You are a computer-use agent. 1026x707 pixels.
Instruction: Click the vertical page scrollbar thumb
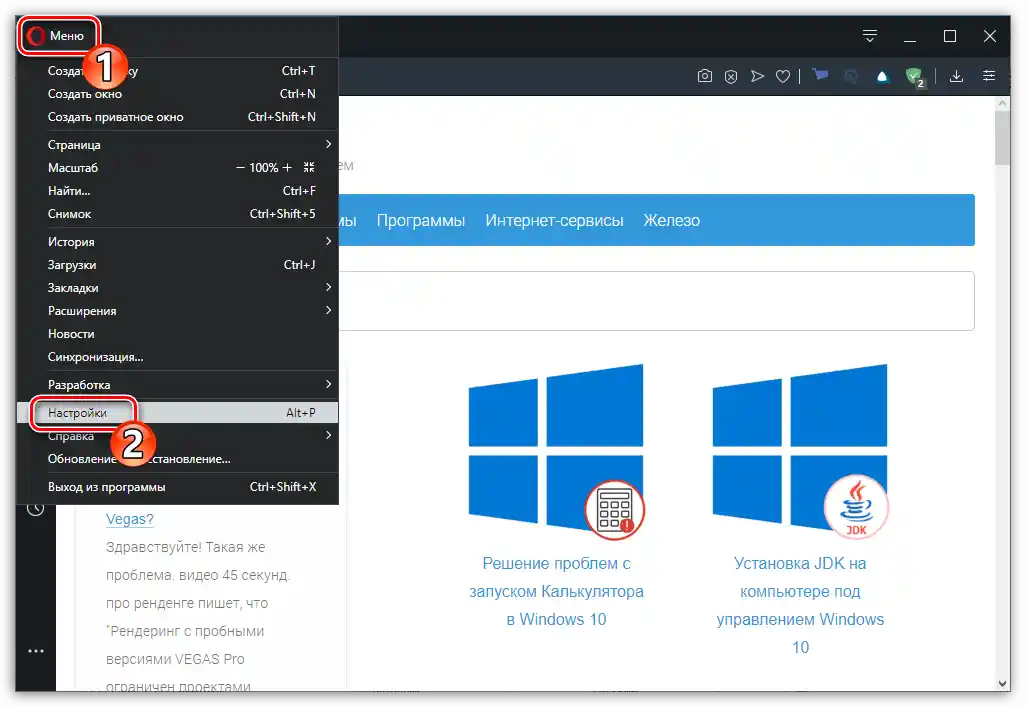click(1002, 138)
